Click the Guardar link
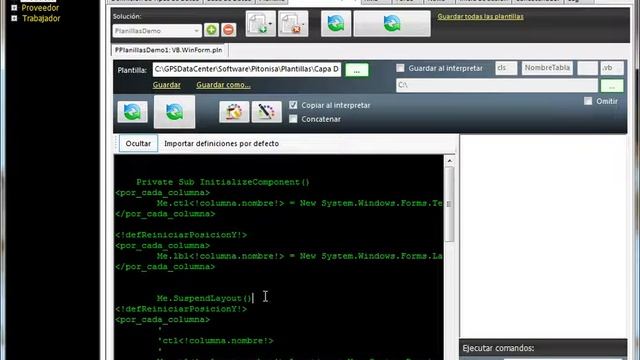Screen dimensions: 640x360 coord(167,85)
